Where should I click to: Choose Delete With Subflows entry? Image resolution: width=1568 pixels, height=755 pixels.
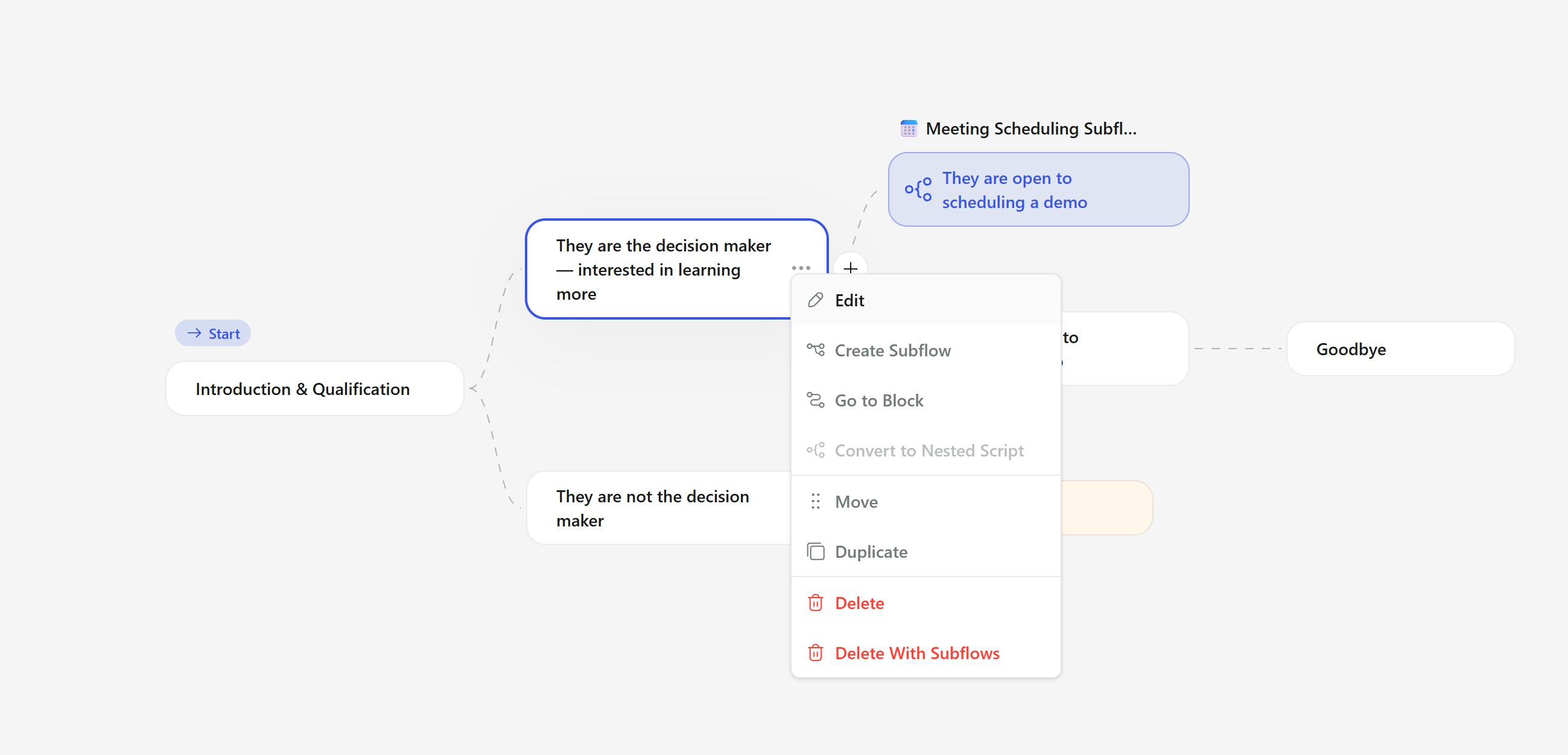(925, 652)
